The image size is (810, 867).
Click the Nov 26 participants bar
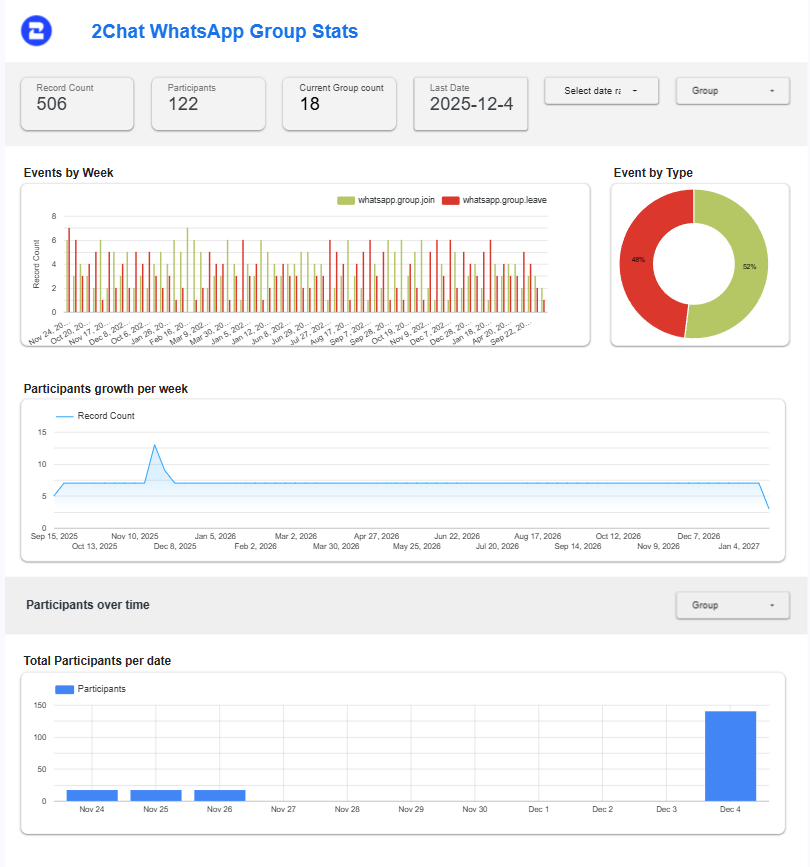coord(219,795)
